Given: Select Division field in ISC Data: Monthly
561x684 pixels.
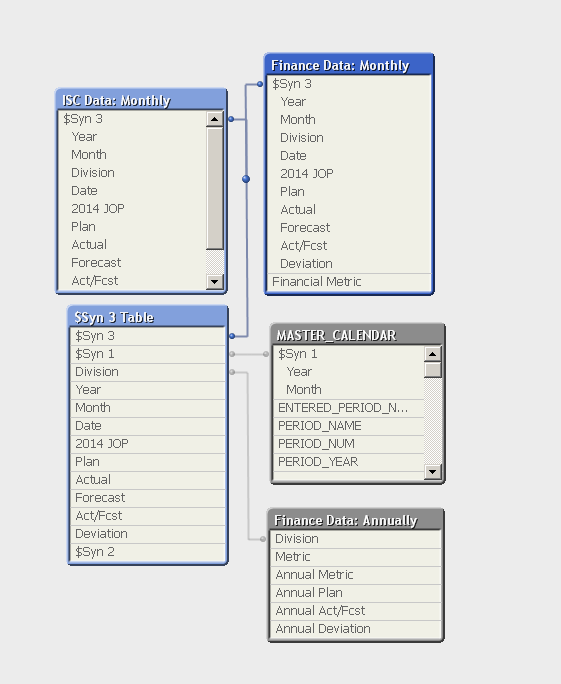Looking at the screenshot, I should 132,173.
